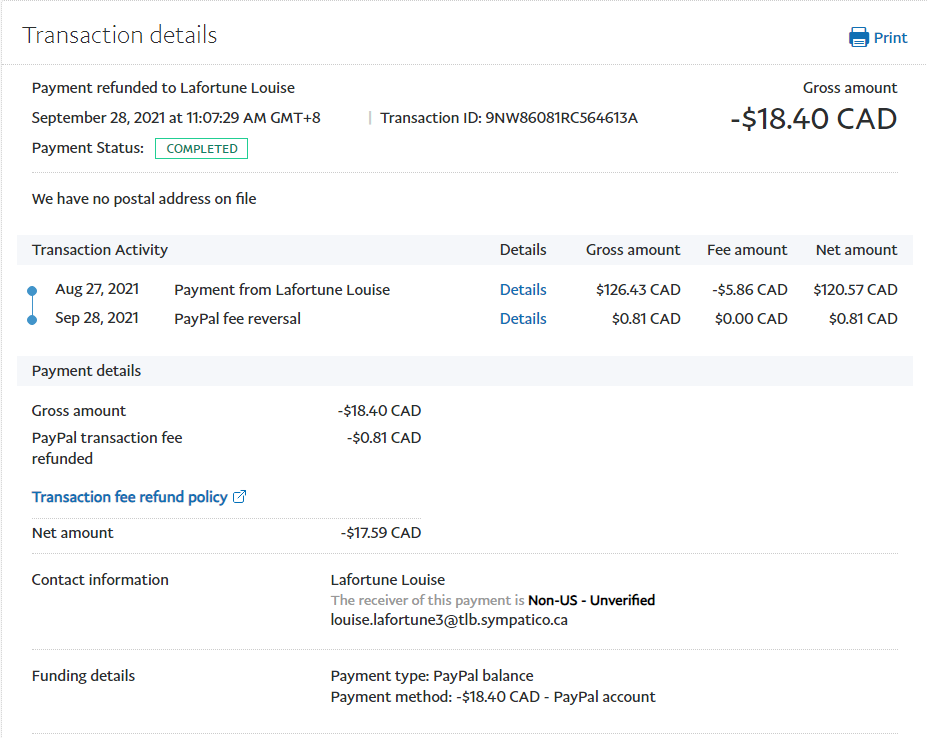Click the Payment details section header
The image size is (927, 738).
(86, 371)
